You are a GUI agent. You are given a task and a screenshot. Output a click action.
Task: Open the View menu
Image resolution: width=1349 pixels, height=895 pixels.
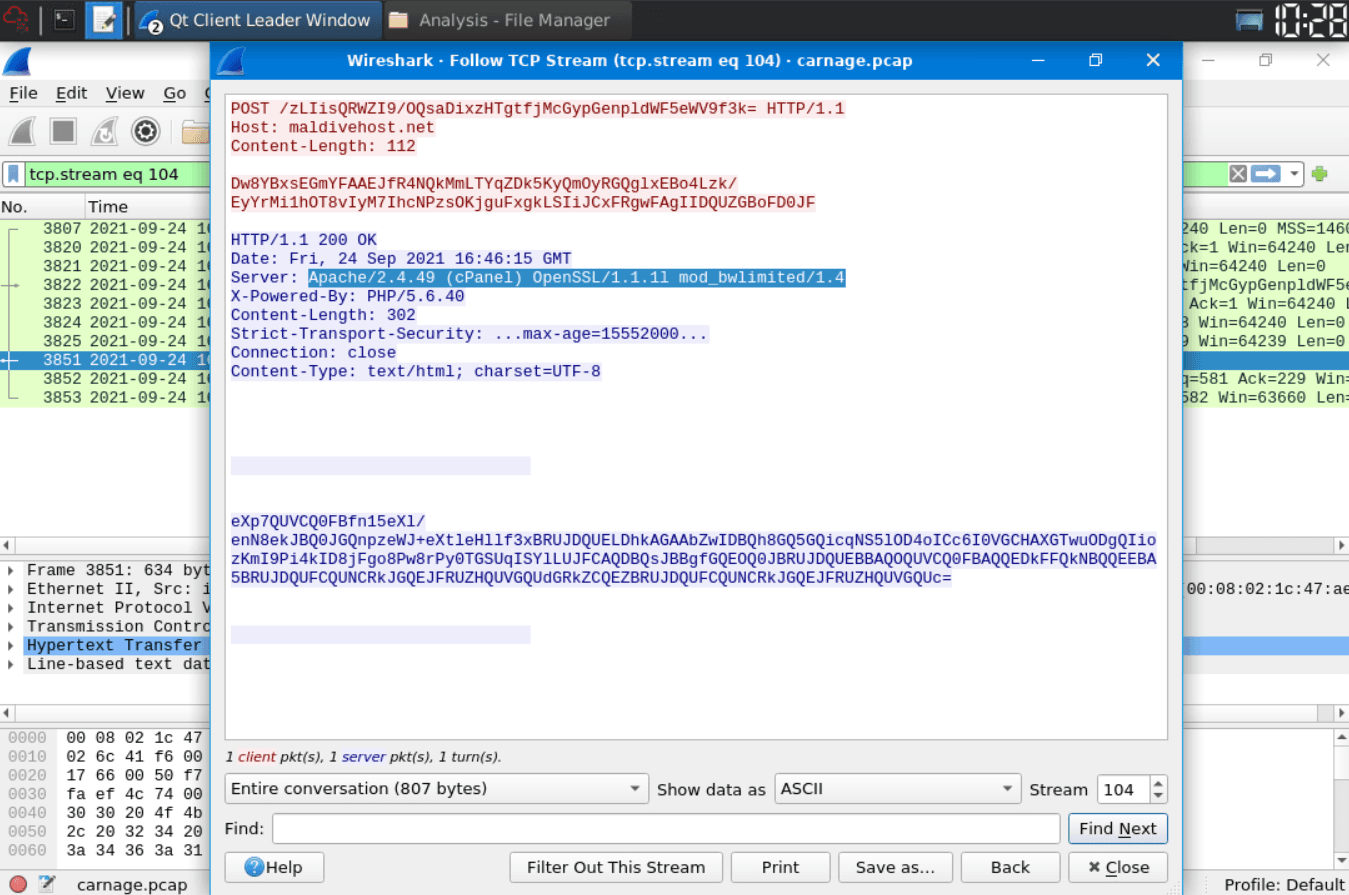(x=125, y=93)
